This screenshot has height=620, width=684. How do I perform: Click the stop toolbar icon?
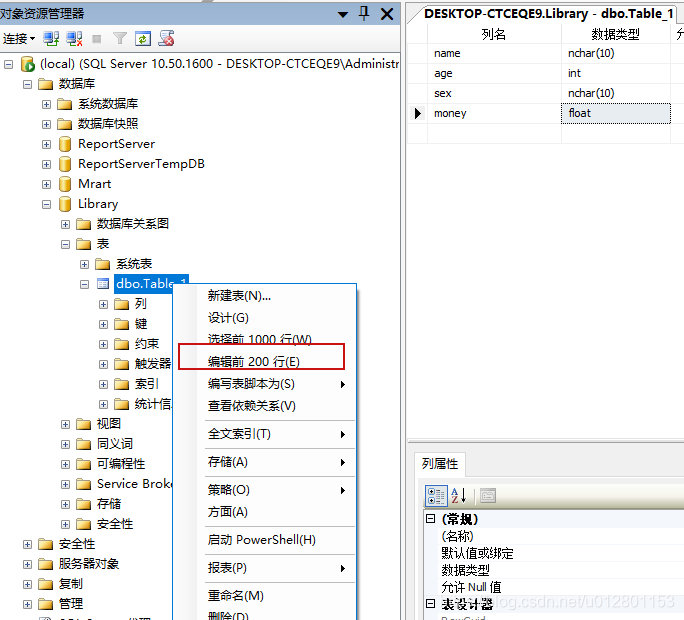tap(97, 39)
